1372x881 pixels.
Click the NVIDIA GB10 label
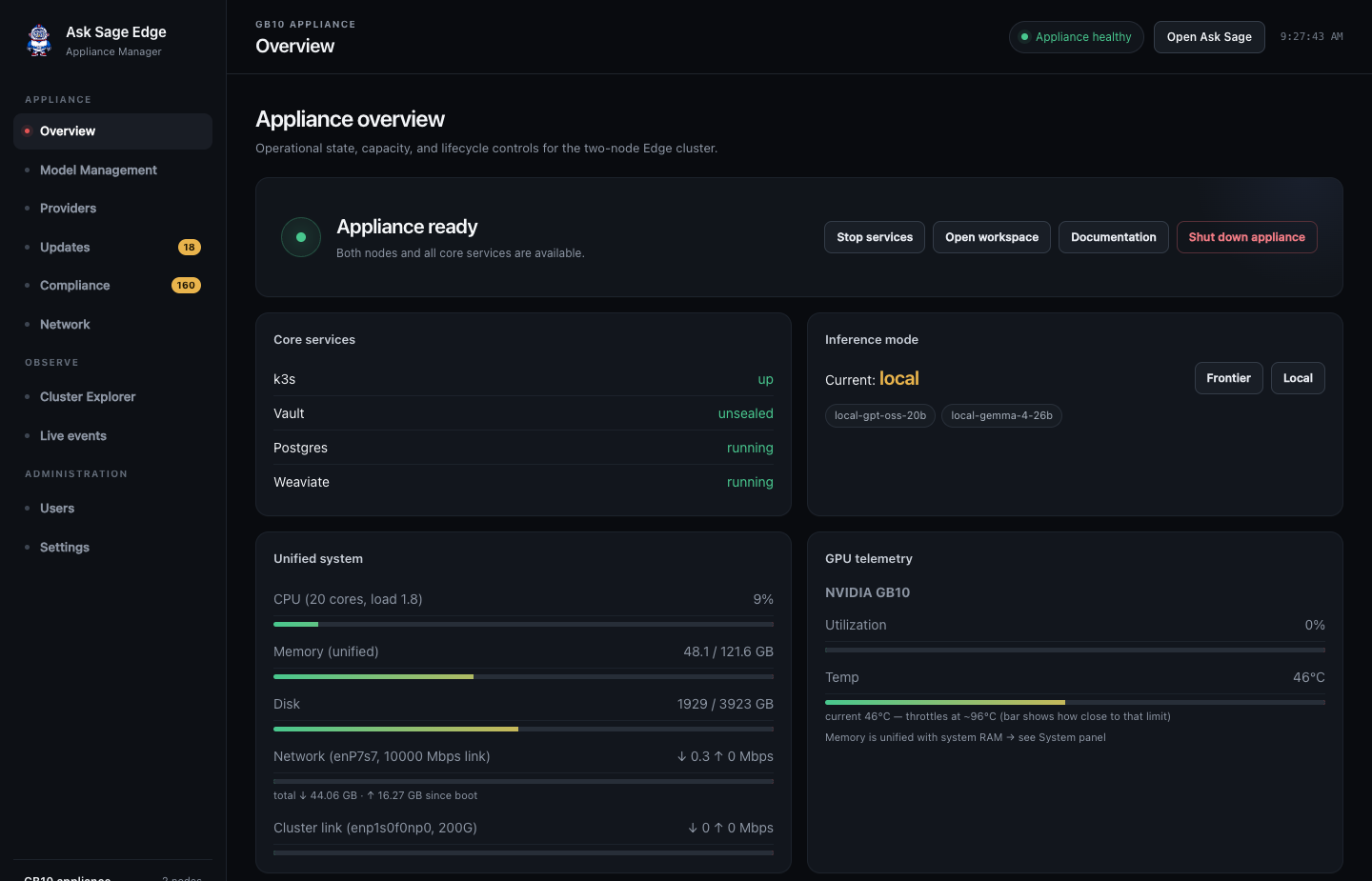pos(867,592)
